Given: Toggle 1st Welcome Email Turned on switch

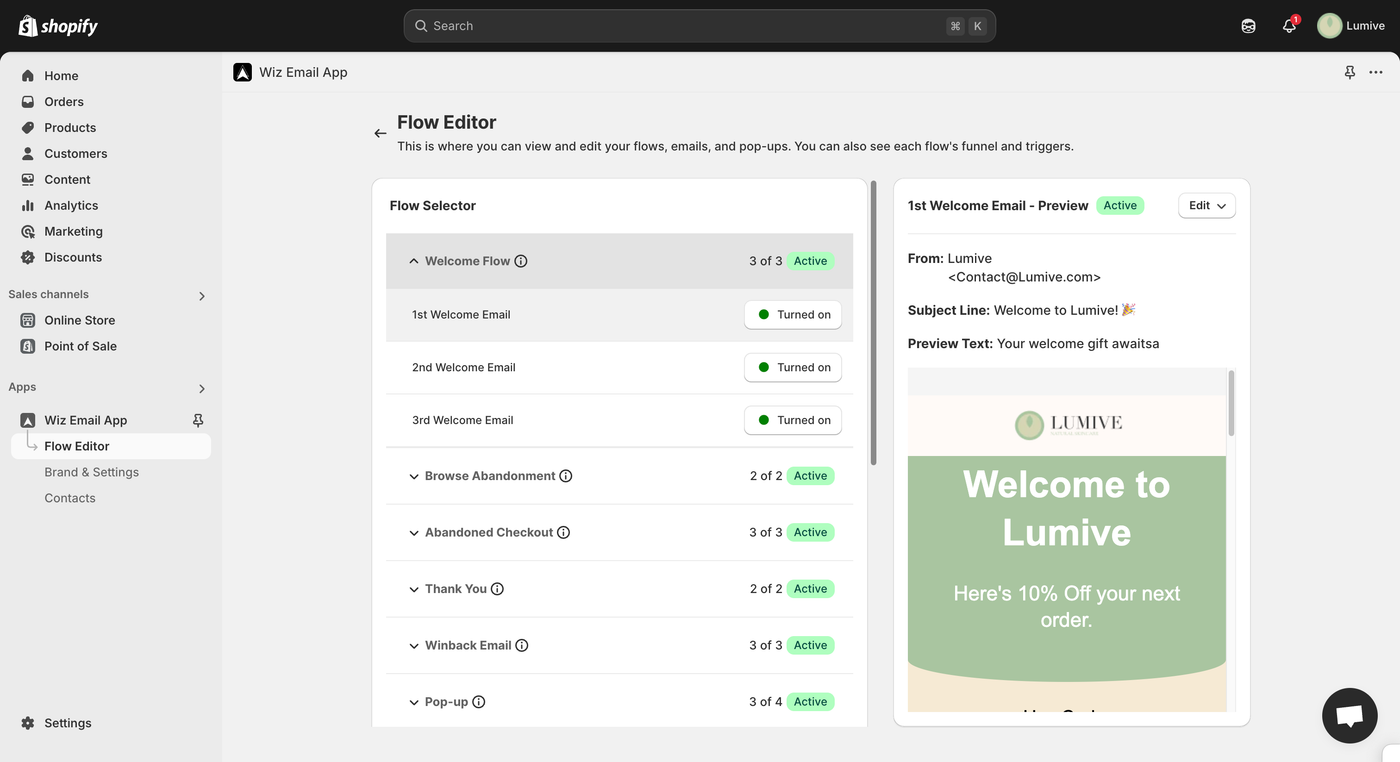Looking at the screenshot, I should tap(793, 315).
